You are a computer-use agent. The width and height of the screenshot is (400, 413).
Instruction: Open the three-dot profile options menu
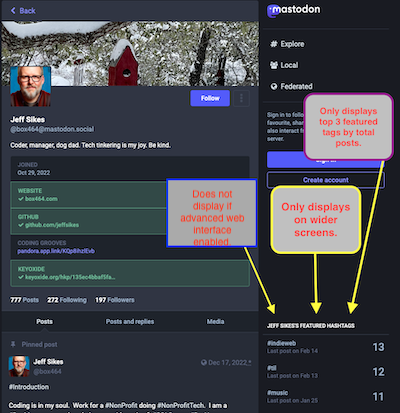[241, 98]
